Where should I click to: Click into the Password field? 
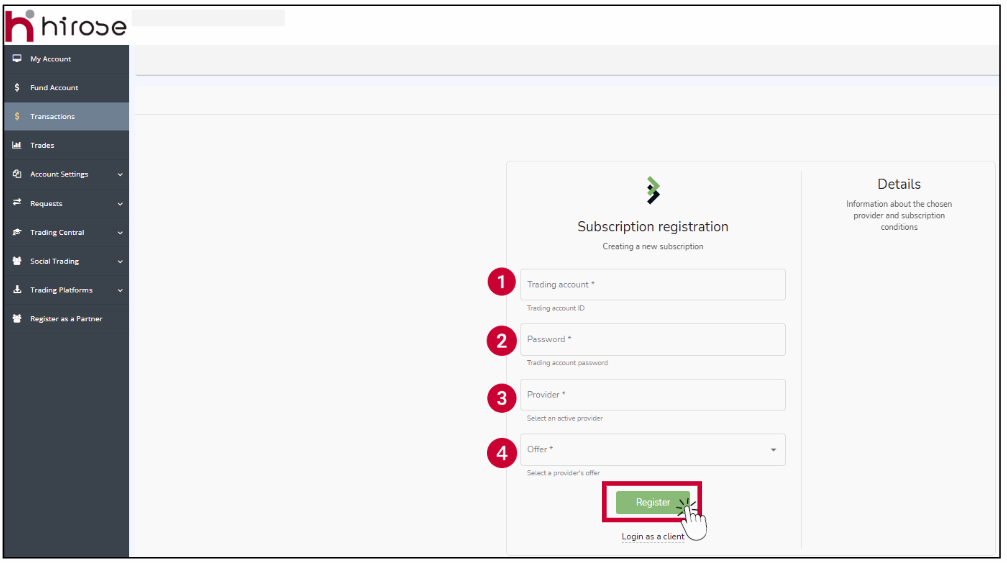tap(652, 340)
